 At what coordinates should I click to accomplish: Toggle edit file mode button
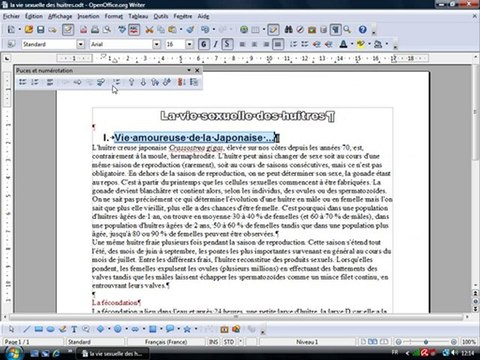[68, 30]
